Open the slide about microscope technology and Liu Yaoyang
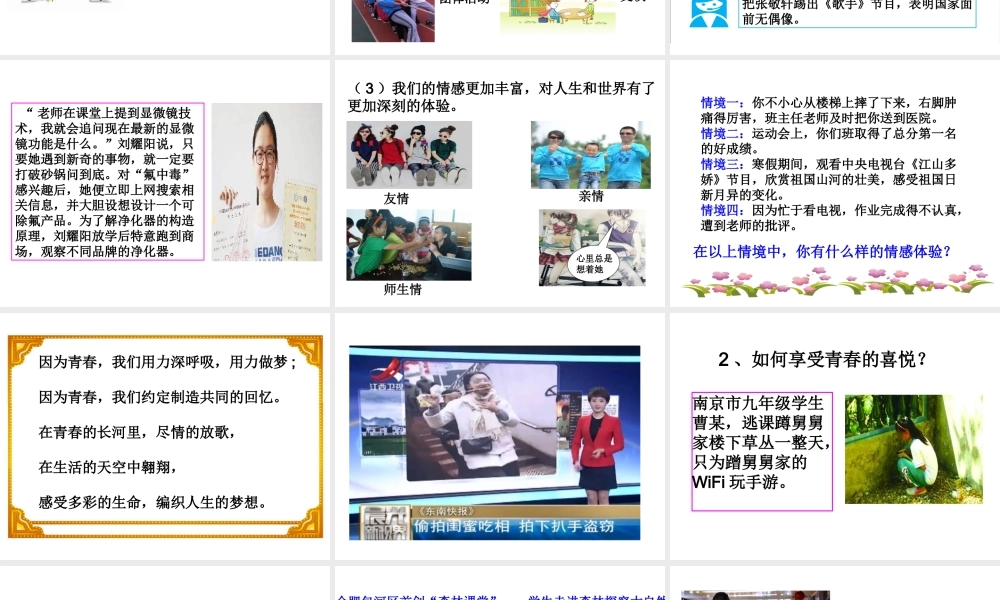The height and width of the screenshot is (600, 1000). click(x=165, y=183)
